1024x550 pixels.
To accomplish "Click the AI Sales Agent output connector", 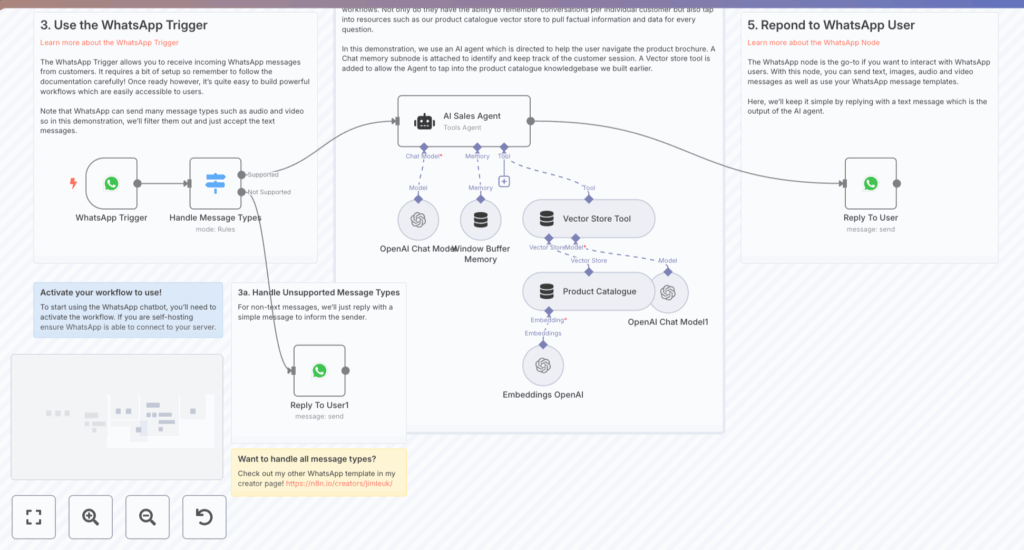I will [x=531, y=121].
